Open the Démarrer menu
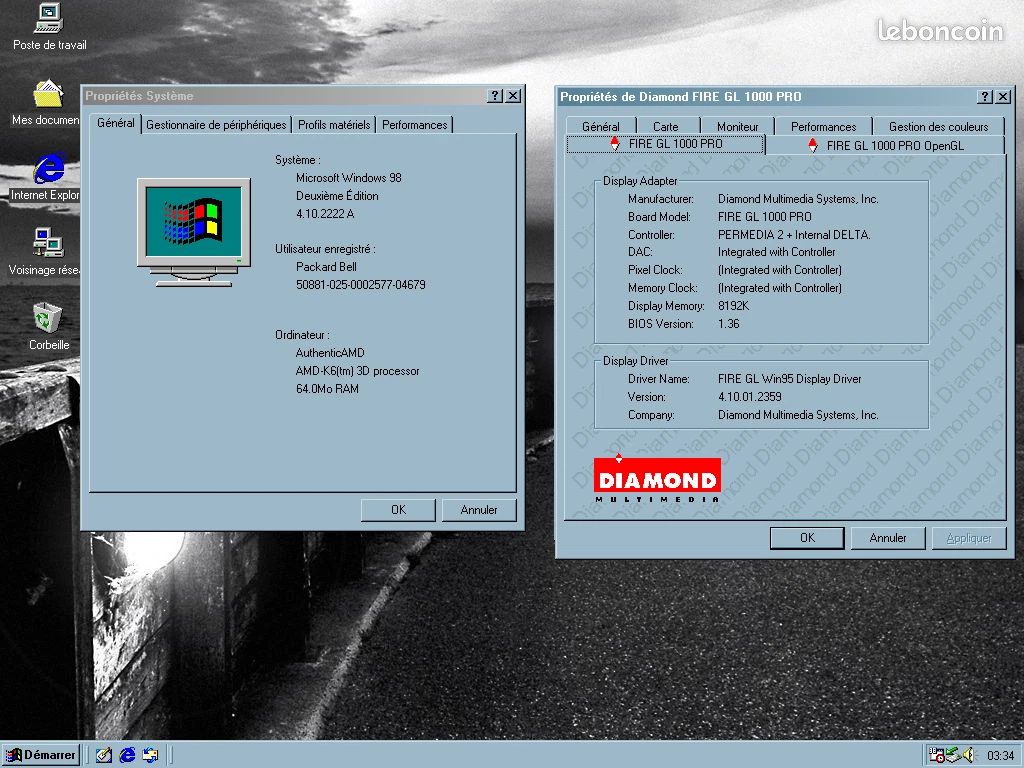1024x768 pixels. [x=40, y=755]
